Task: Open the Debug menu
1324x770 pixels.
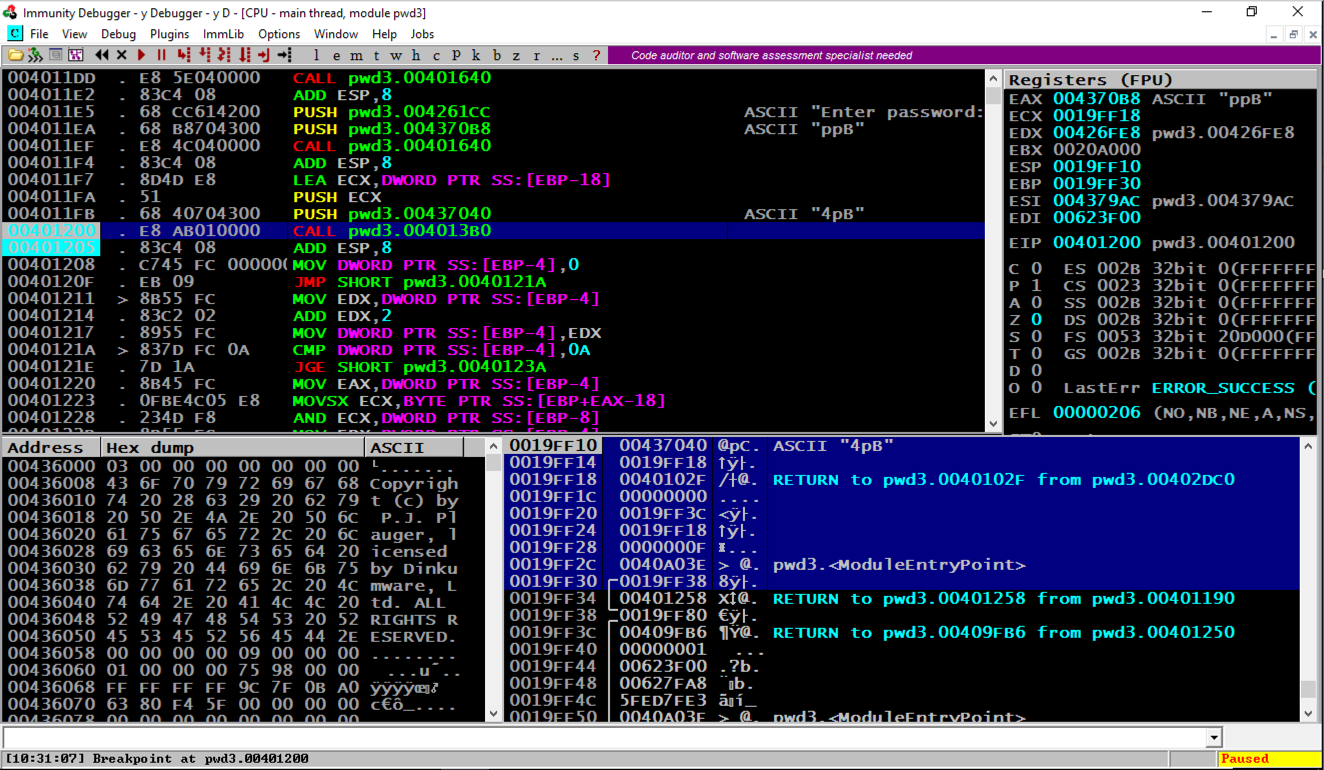Action: [119, 34]
